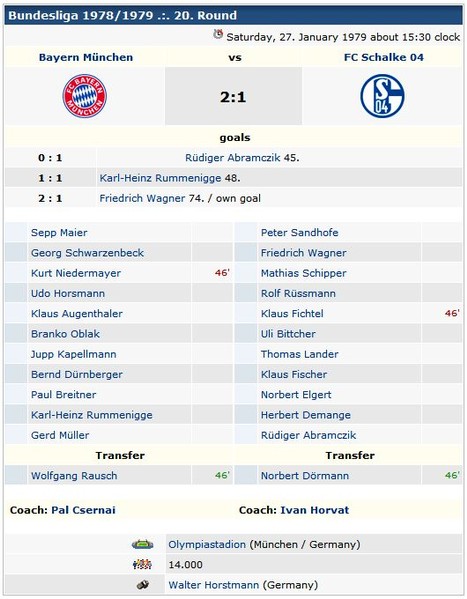Click the Bayern München club crest
Screen dimensions: 467x599
pos(85,96)
